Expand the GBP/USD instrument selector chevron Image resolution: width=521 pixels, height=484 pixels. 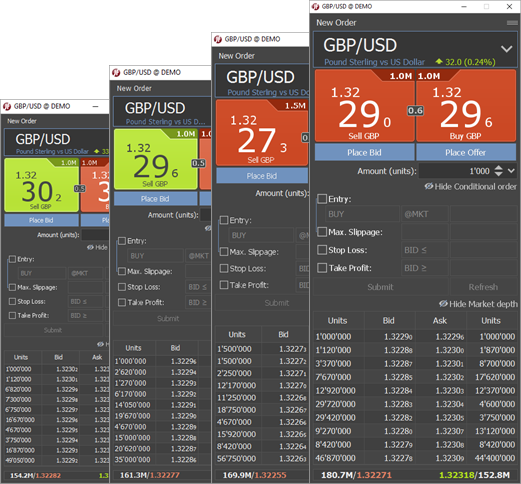[507, 49]
